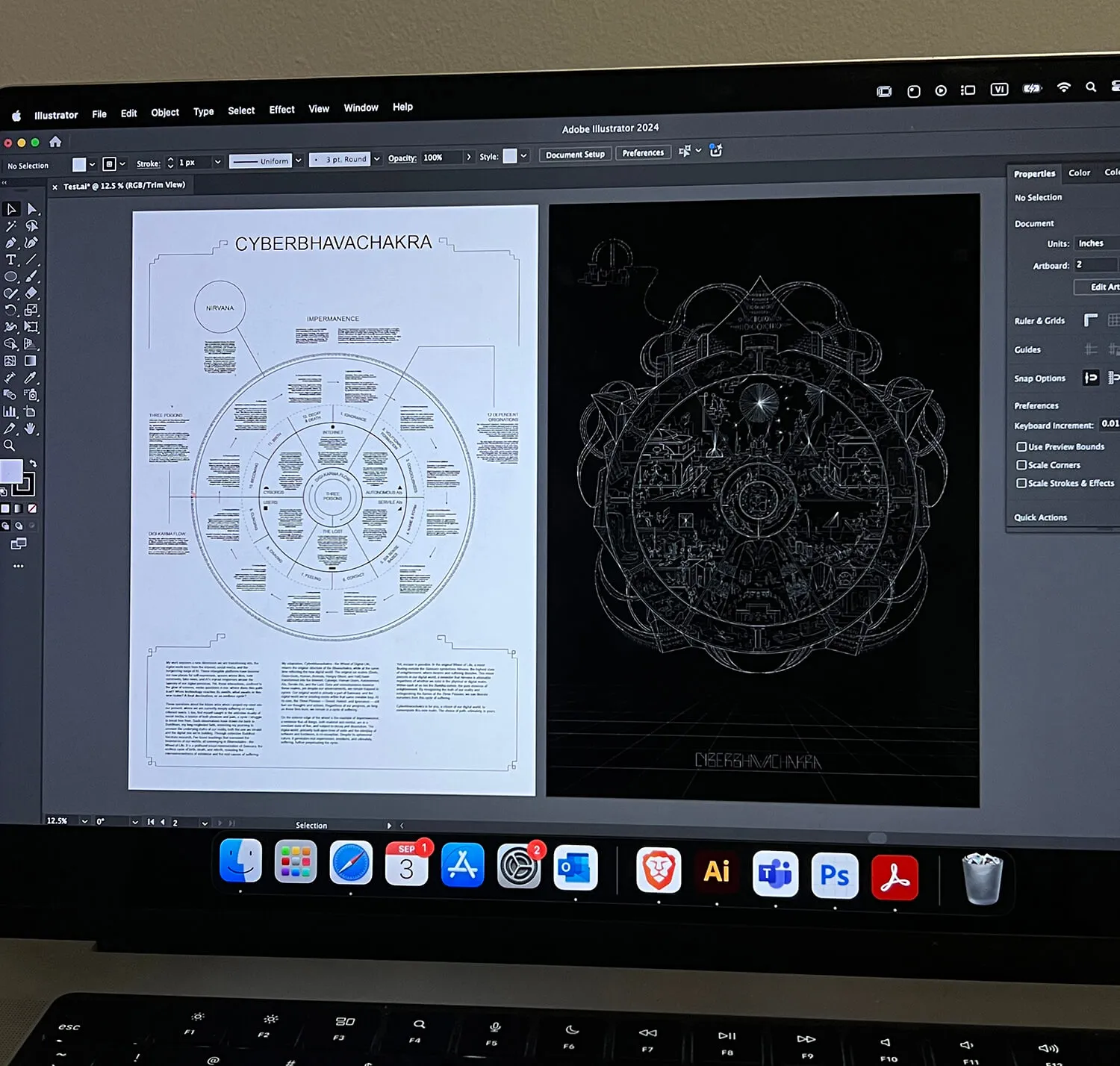Select the Shape Builder tool
1120x1066 pixels.
pyautogui.click(x=10, y=344)
